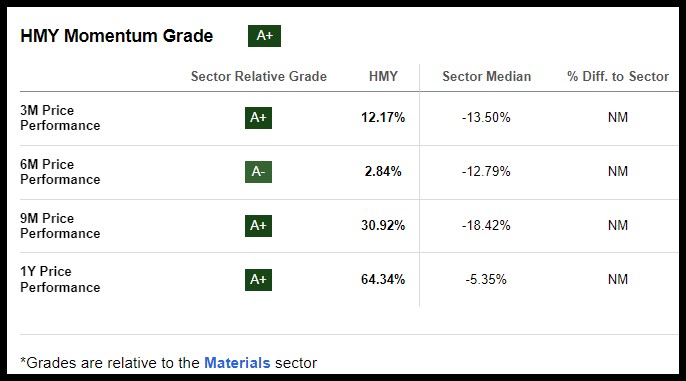686x381 pixels.
Task: Click the overall A+ Momentum Grade badge
Action: 264,36
